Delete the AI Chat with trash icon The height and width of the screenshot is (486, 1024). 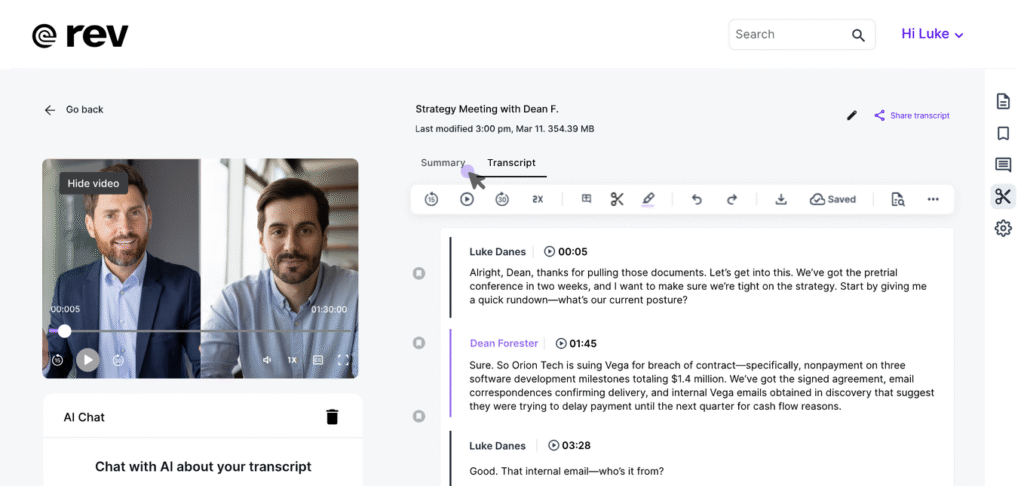tap(332, 417)
